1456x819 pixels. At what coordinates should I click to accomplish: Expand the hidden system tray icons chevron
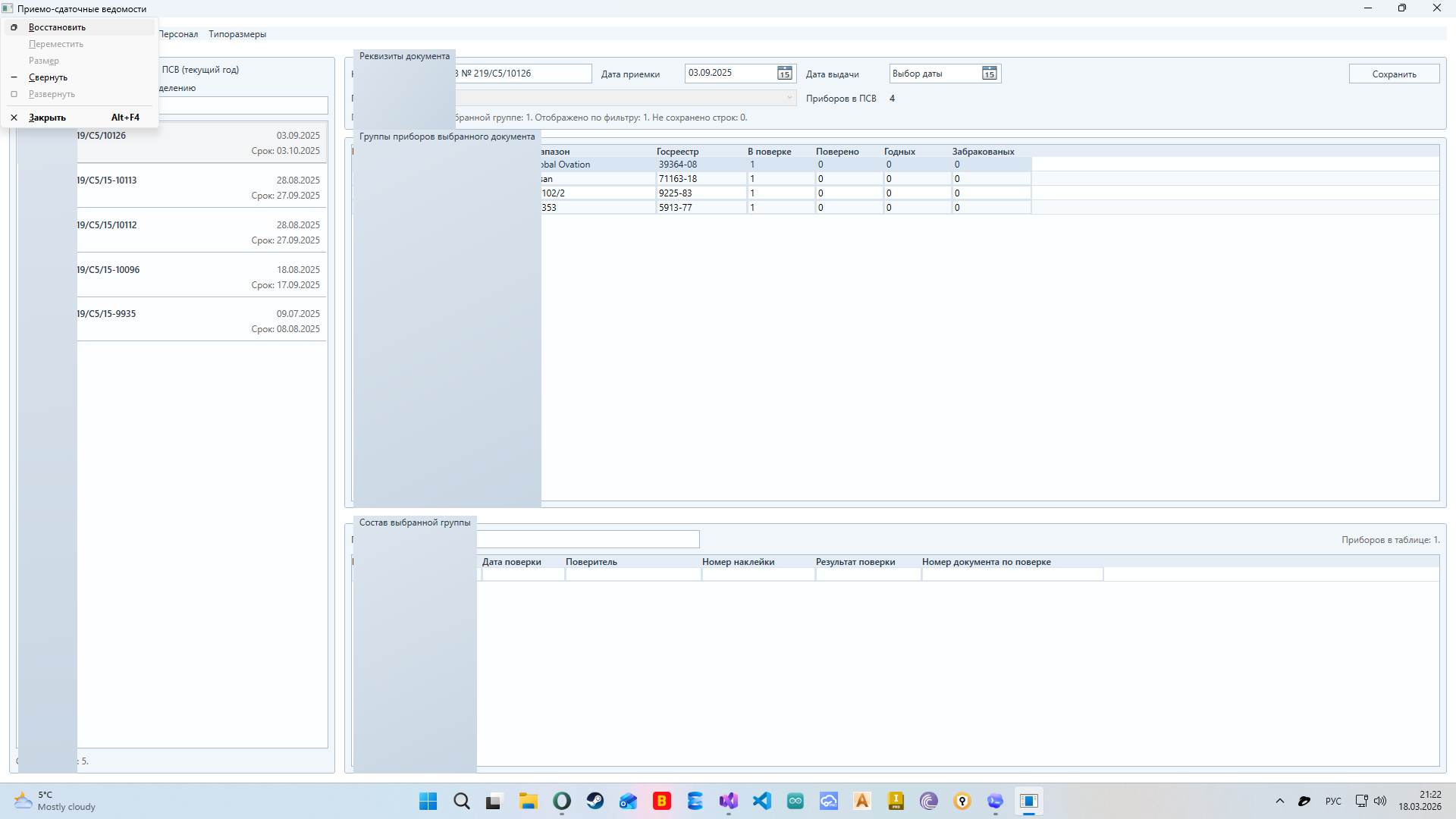tap(1280, 801)
